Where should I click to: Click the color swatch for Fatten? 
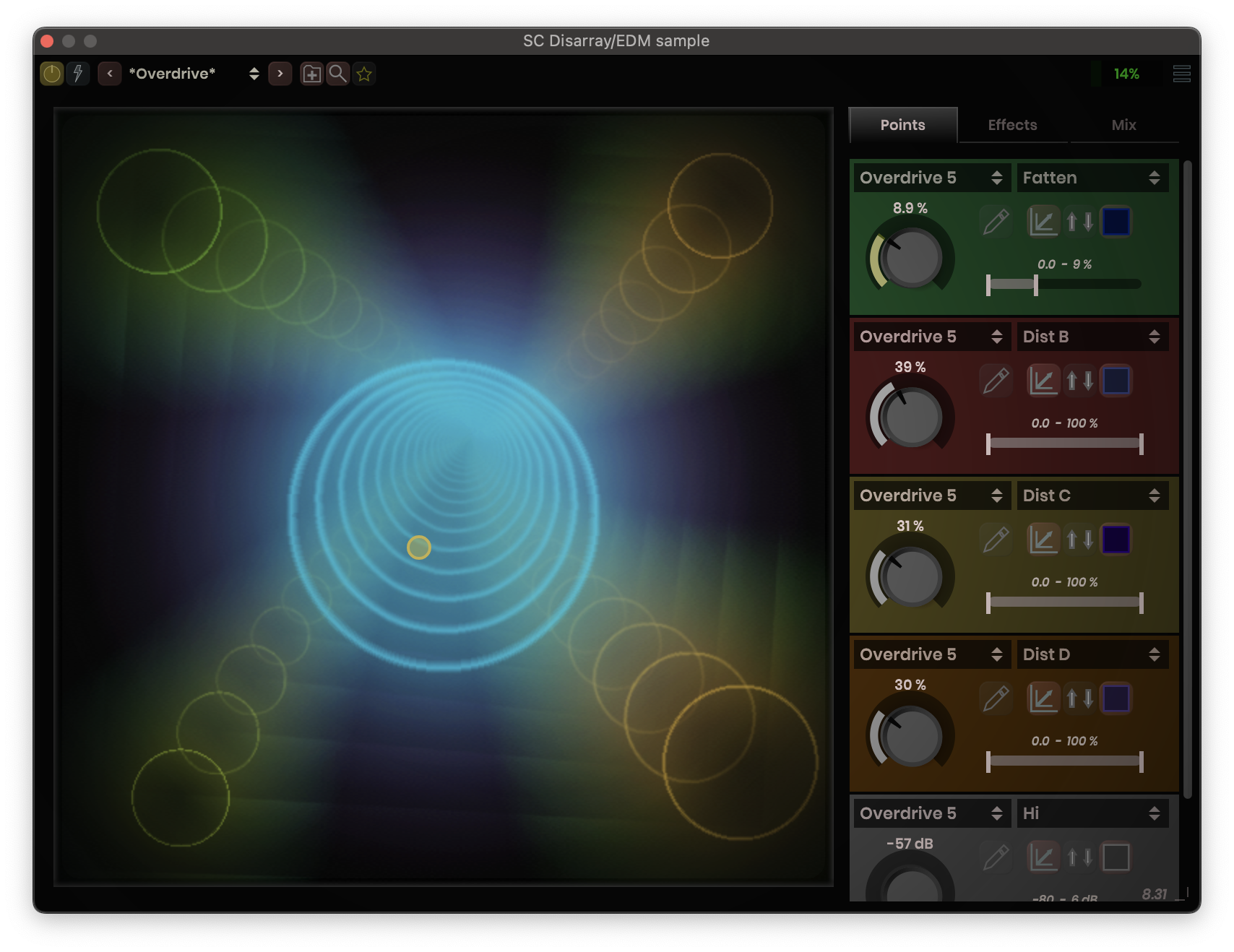(x=1116, y=222)
